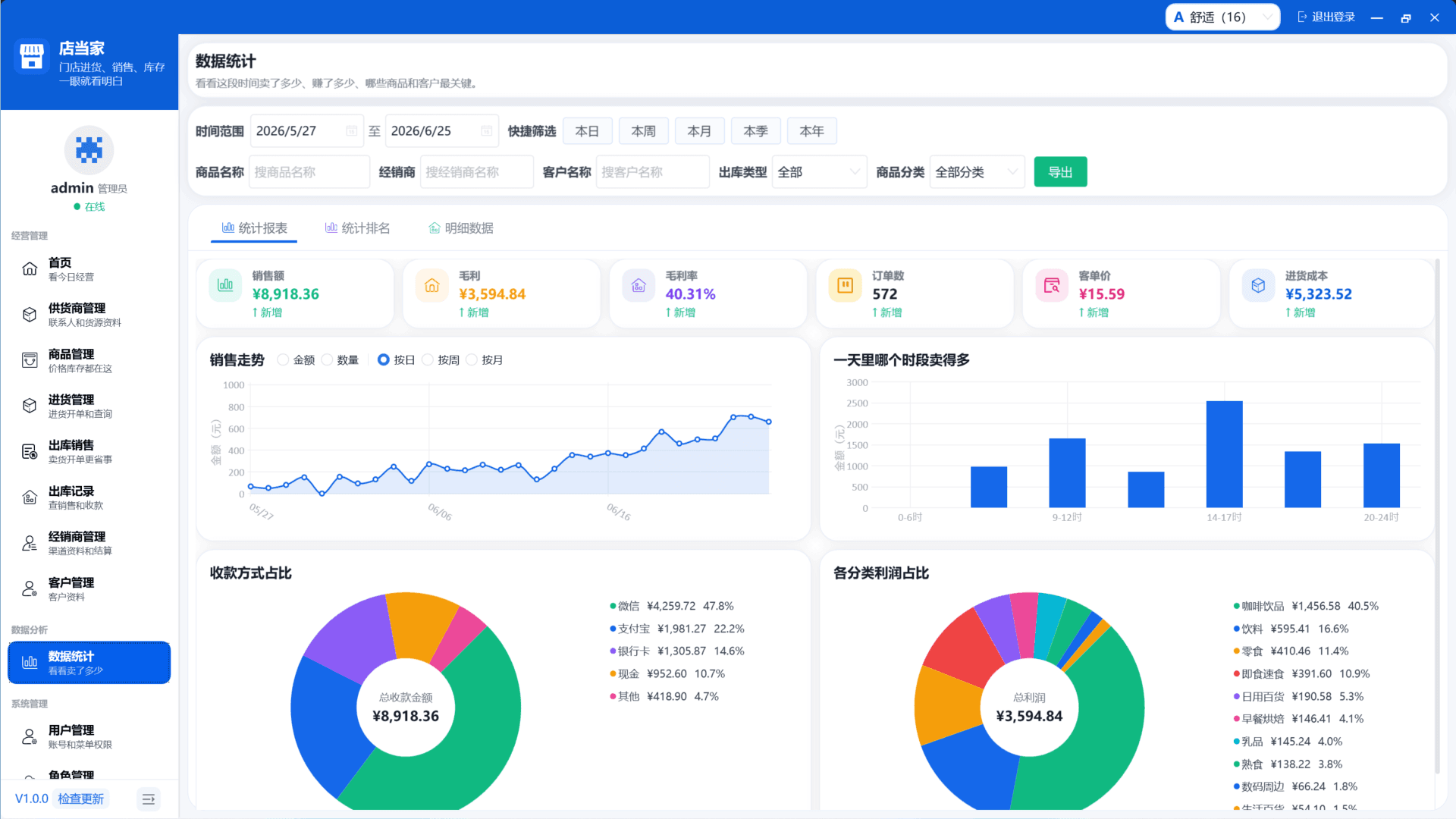Viewport: 1456px width, 819px height.
Task: Open the 出库类型 全部 dropdown
Action: [819, 172]
